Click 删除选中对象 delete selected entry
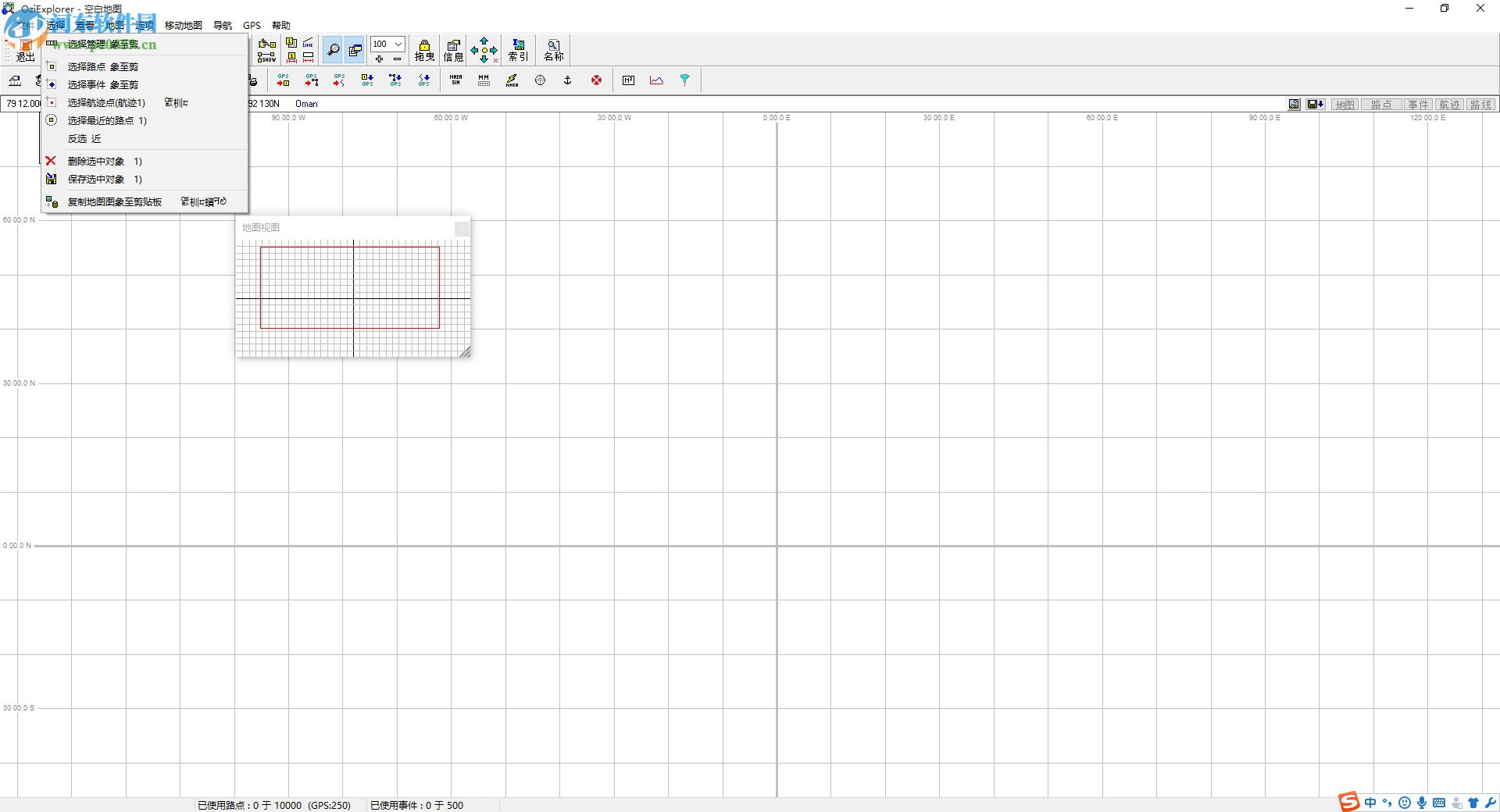The image size is (1500, 812). [145, 161]
